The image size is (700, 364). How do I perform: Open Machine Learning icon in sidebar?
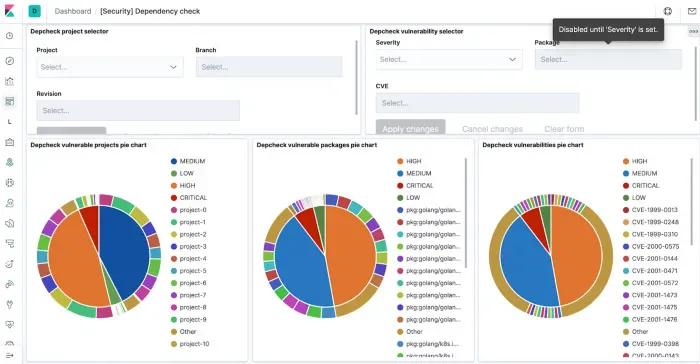point(9,183)
